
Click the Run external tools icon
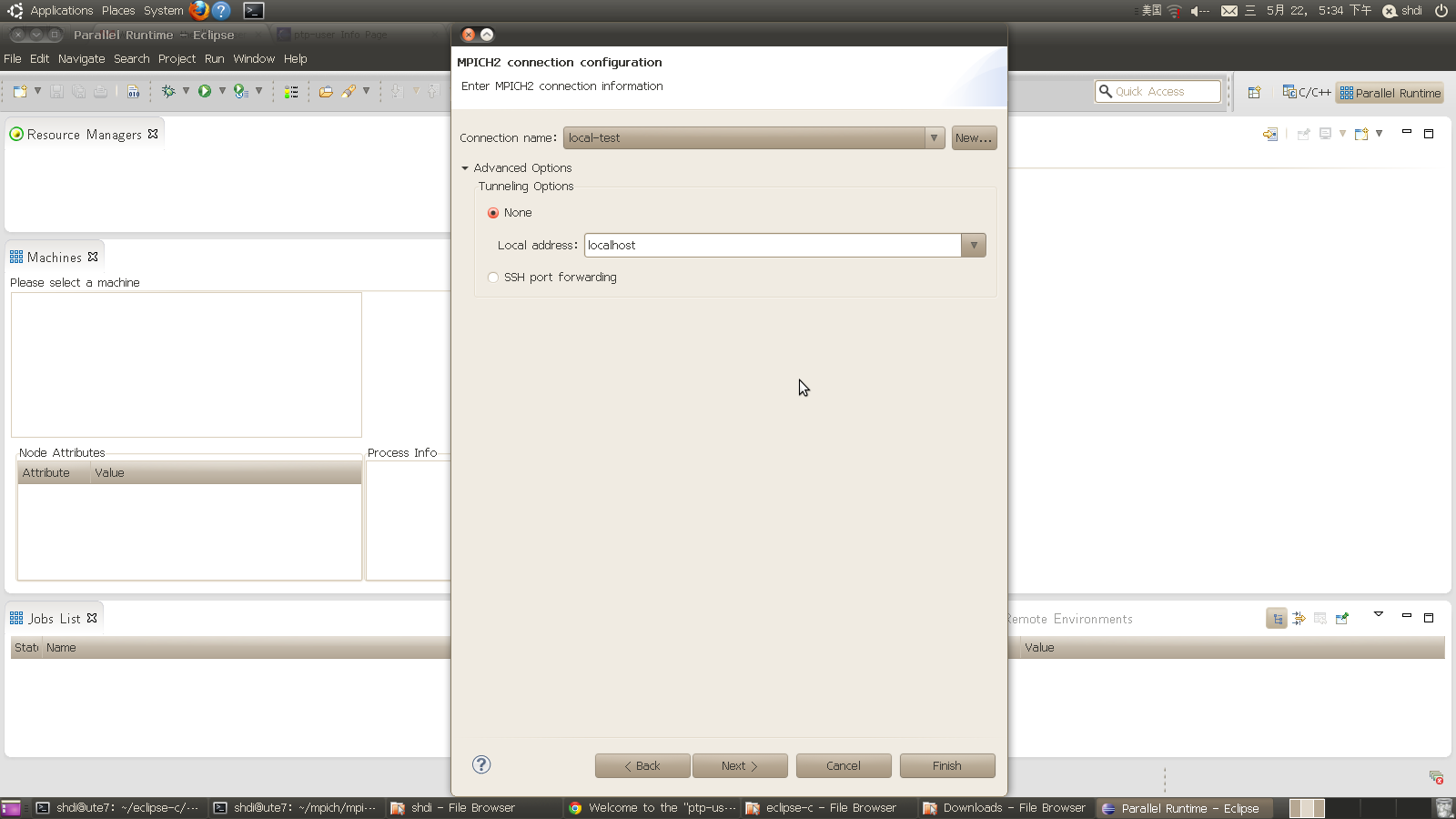(241, 91)
